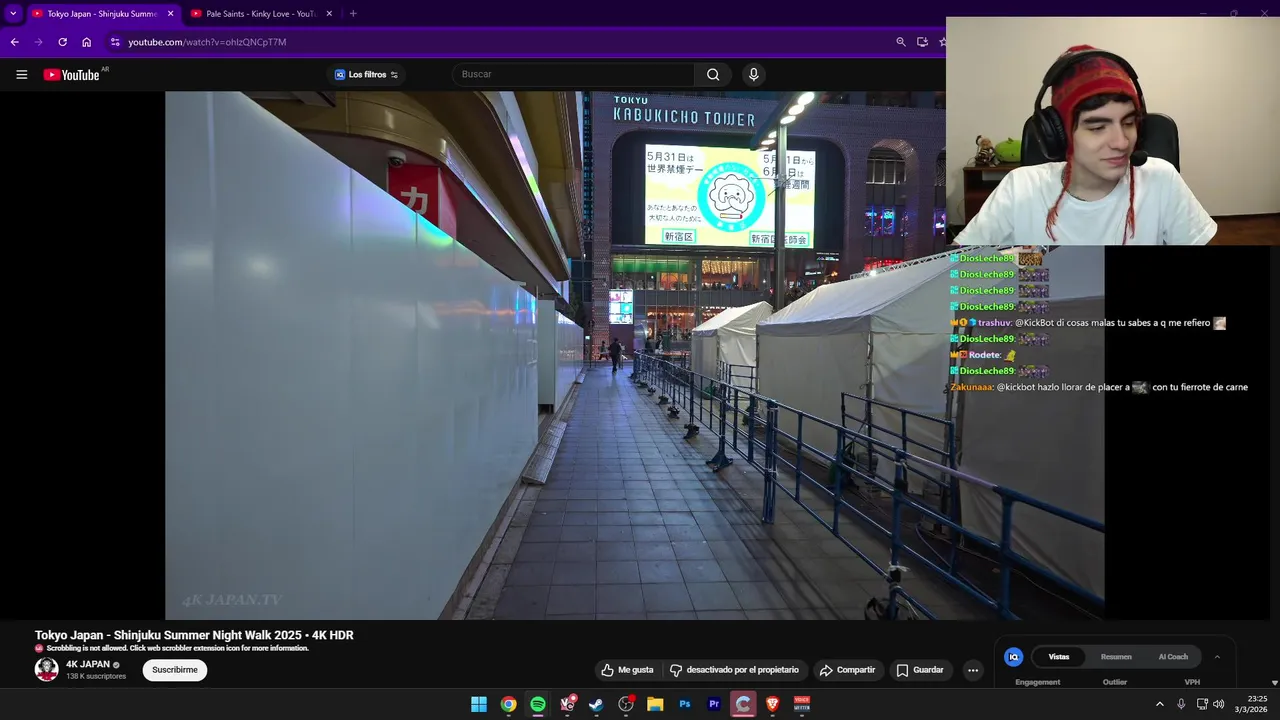
Task: Go to YouTube home via logo
Action: click(72, 75)
